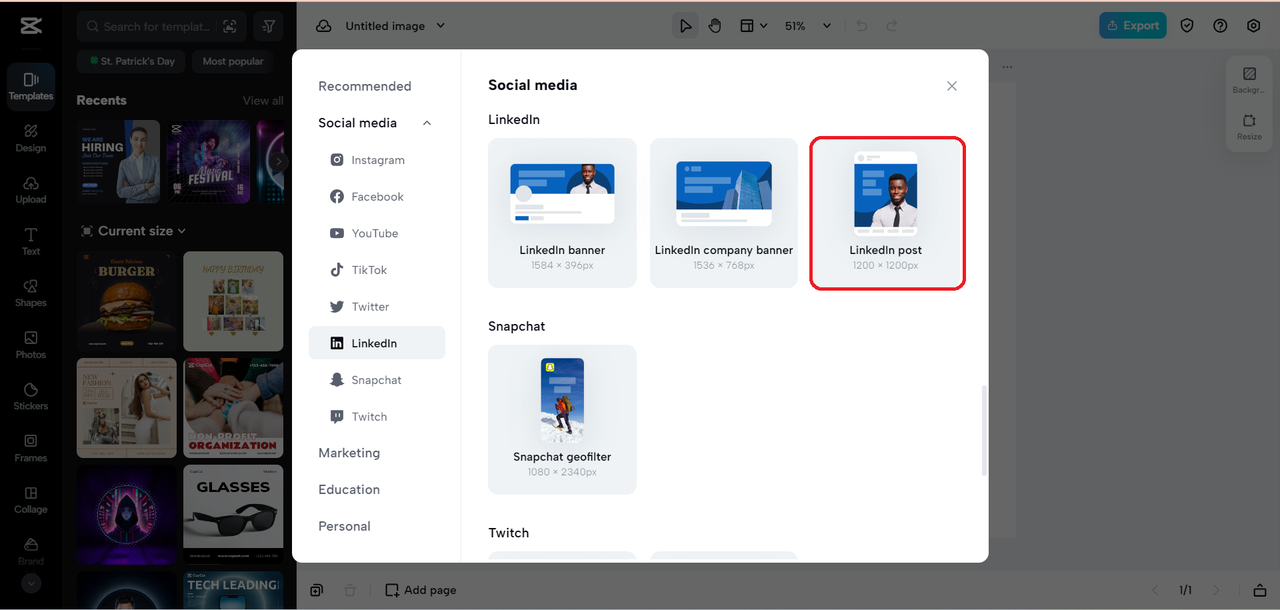1280x610 pixels.
Task: Switch to the Marketing category
Action: pos(348,452)
